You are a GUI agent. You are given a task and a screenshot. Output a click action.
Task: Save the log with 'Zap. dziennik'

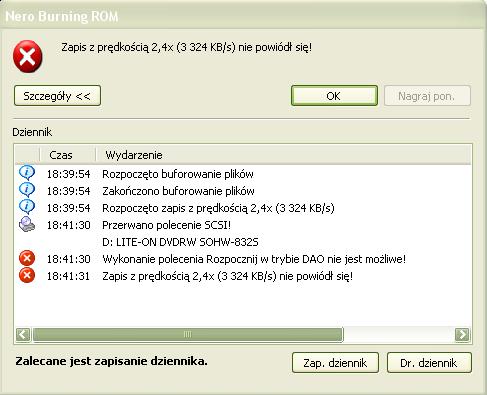(335, 363)
